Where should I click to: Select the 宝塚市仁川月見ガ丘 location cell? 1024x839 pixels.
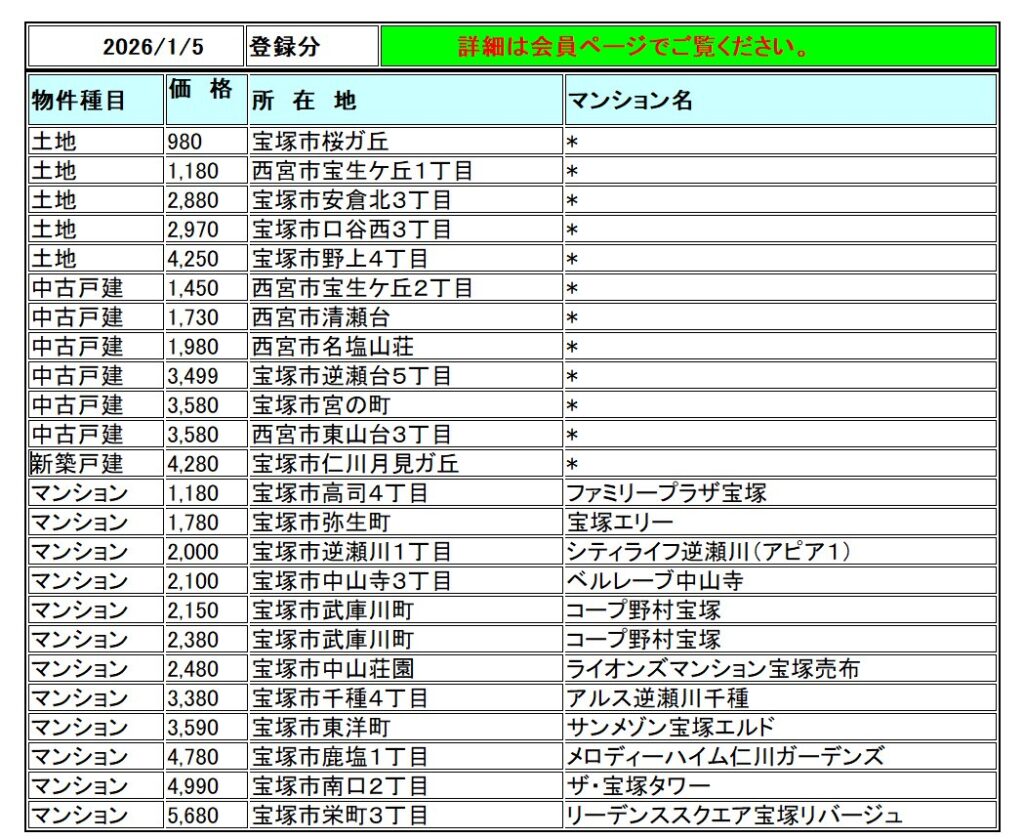405,464
